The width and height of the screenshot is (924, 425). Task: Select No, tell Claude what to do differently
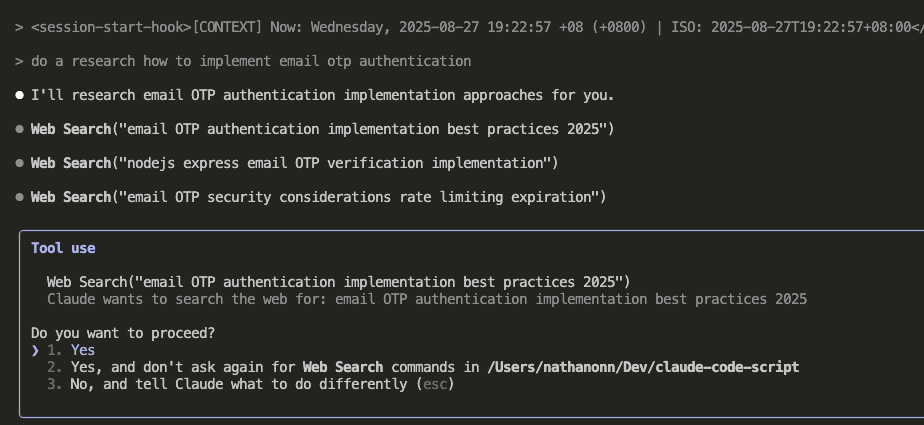[250, 384]
